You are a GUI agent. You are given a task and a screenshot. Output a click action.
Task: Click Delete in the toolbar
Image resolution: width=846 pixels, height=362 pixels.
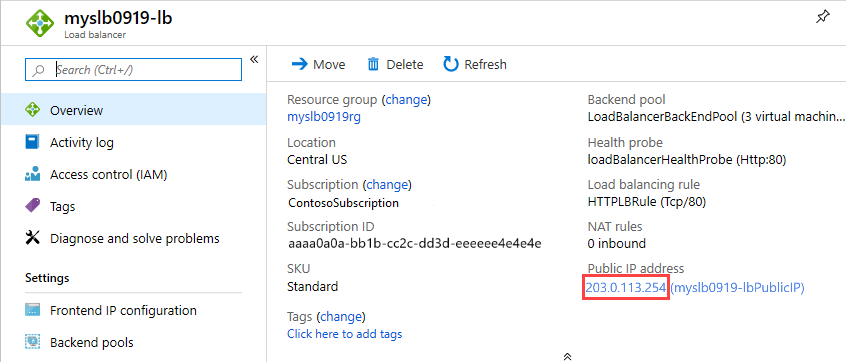tap(395, 65)
